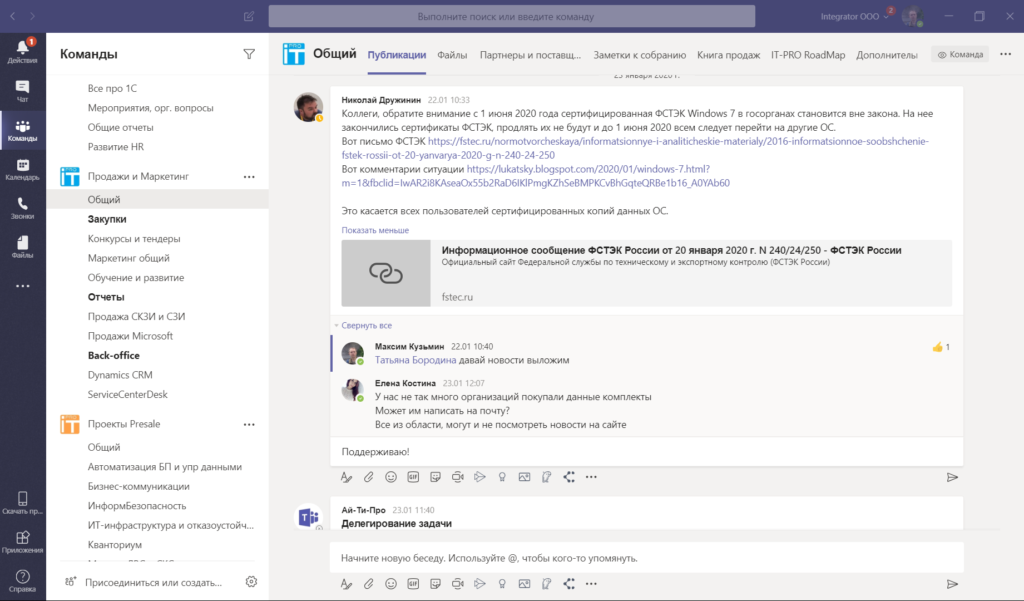Click the filter teams funnel icon
Image resolution: width=1024 pixels, height=601 pixels.
[249, 54]
